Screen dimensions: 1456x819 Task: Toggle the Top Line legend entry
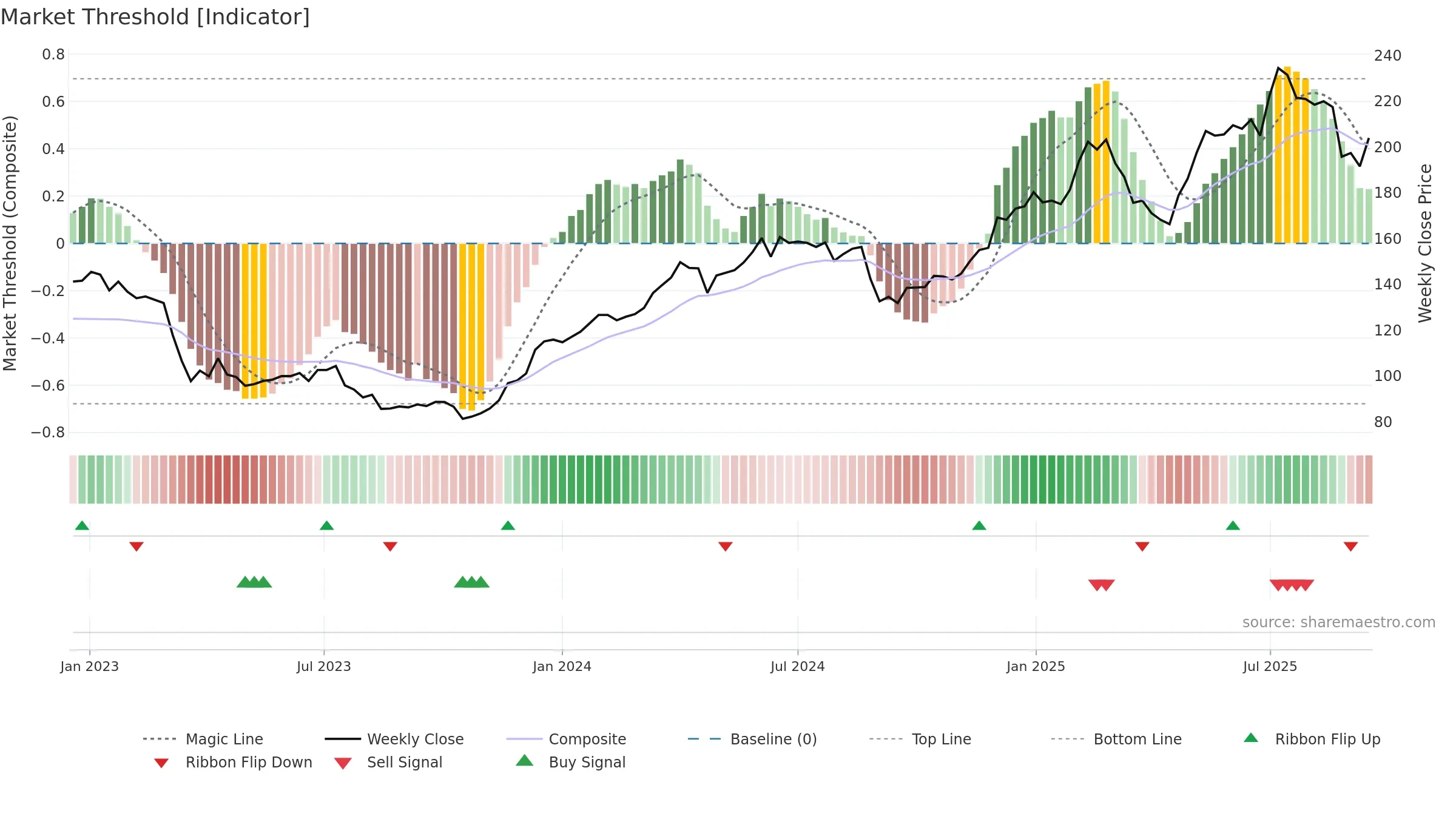920,739
